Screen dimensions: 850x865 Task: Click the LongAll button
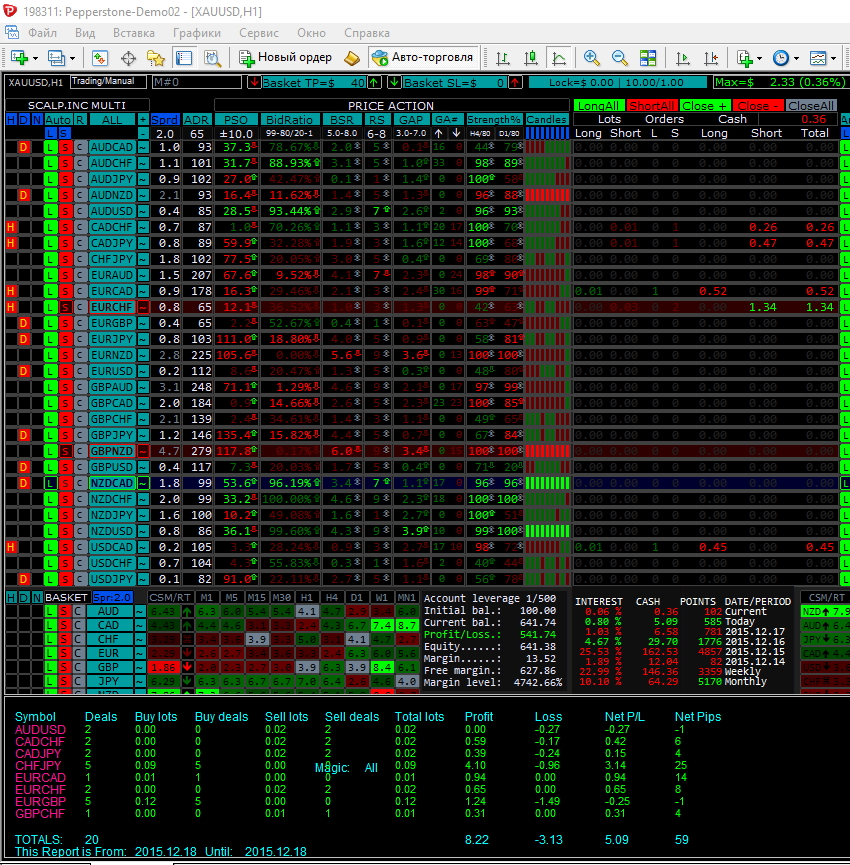coord(598,105)
